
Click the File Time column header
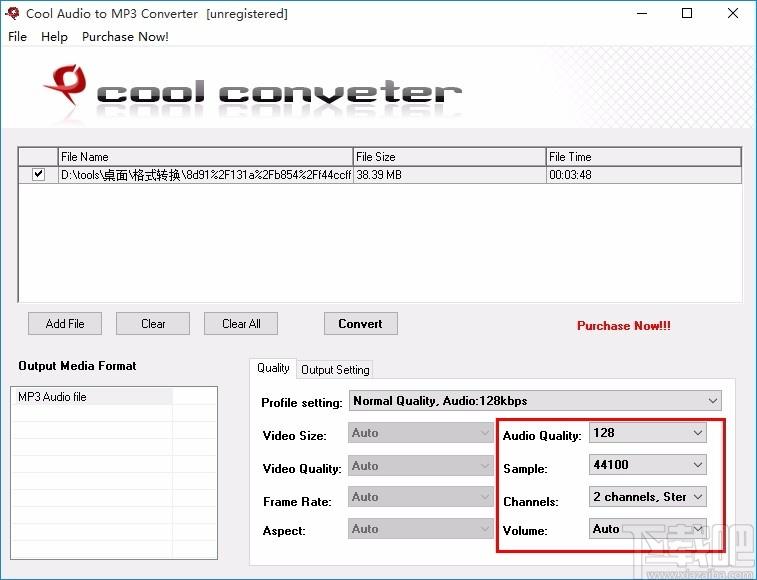[x=644, y=157]
